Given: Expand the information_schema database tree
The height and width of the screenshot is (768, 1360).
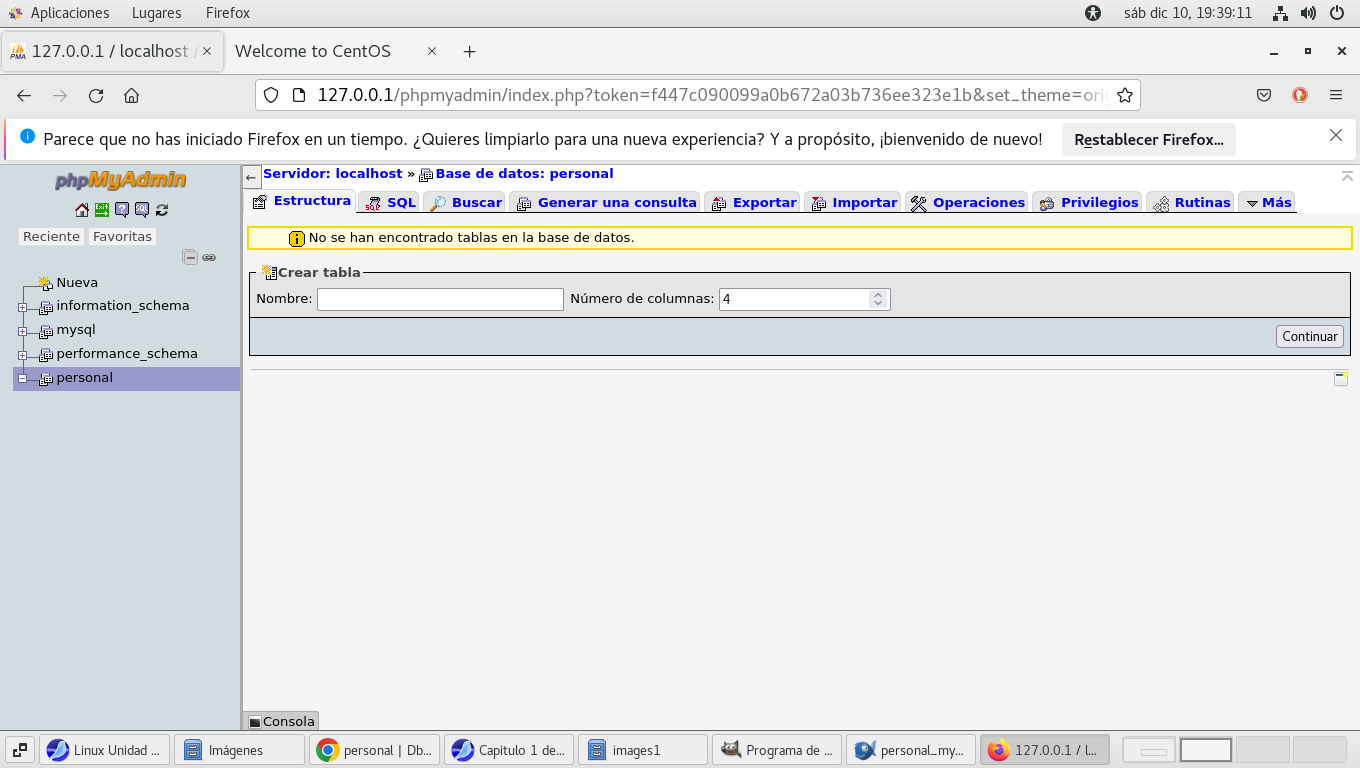Looking at the screenshot, I should pyautogui.click(x=22, y=307).
